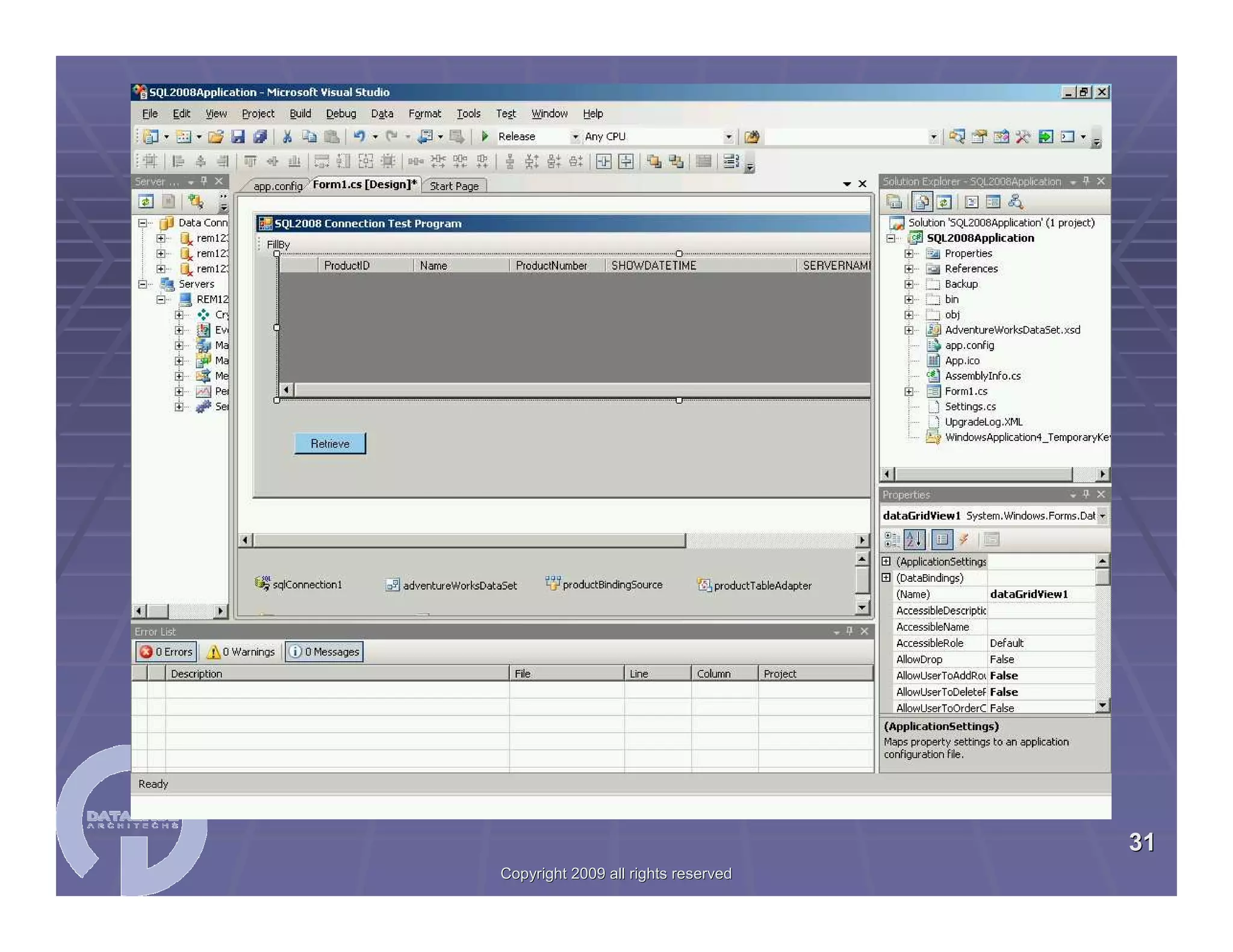
Task: Click the Properties page icon in Properties panel
Action: click(942, 539)
